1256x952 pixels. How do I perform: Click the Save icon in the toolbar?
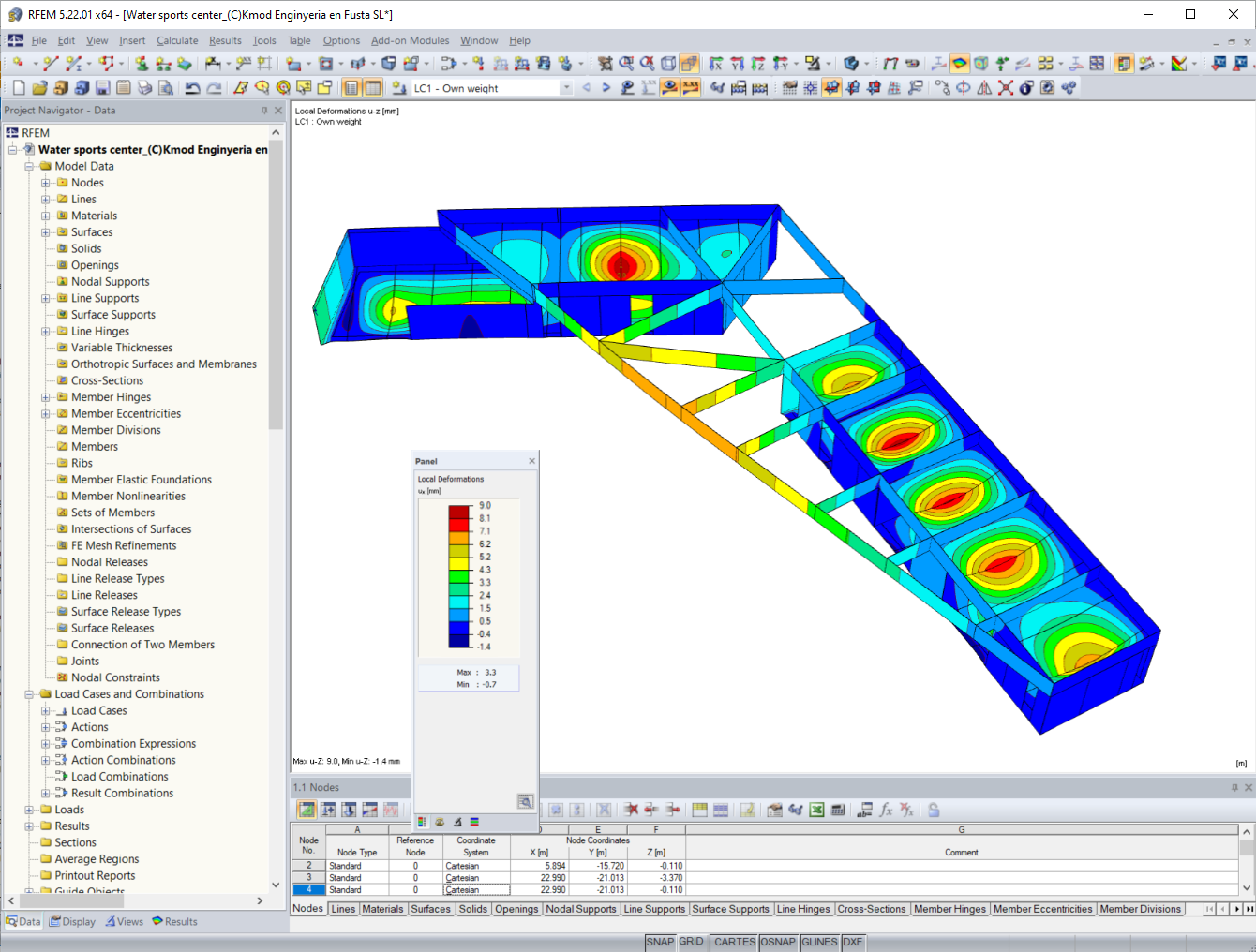point(103,87)
